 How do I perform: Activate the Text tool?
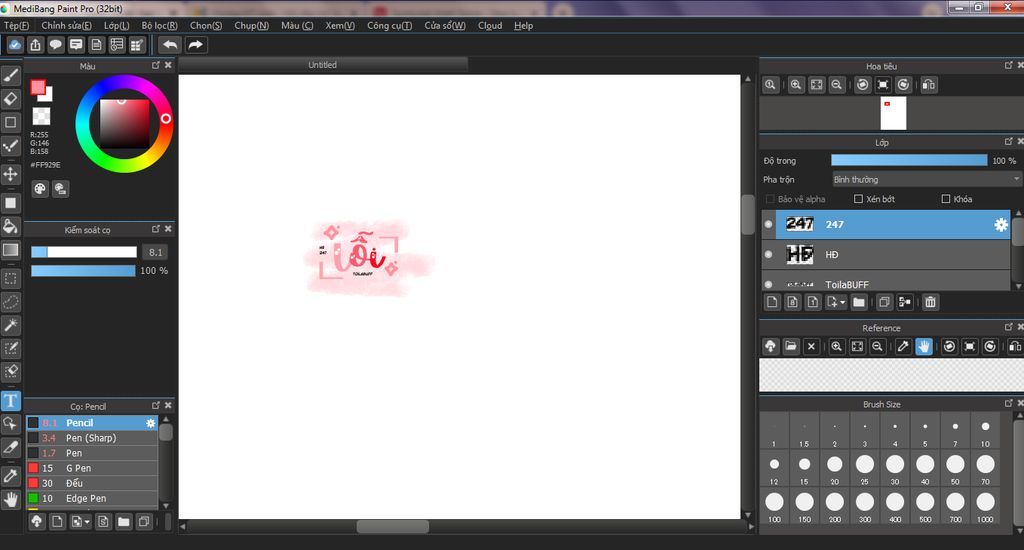(x=10, y=400)
